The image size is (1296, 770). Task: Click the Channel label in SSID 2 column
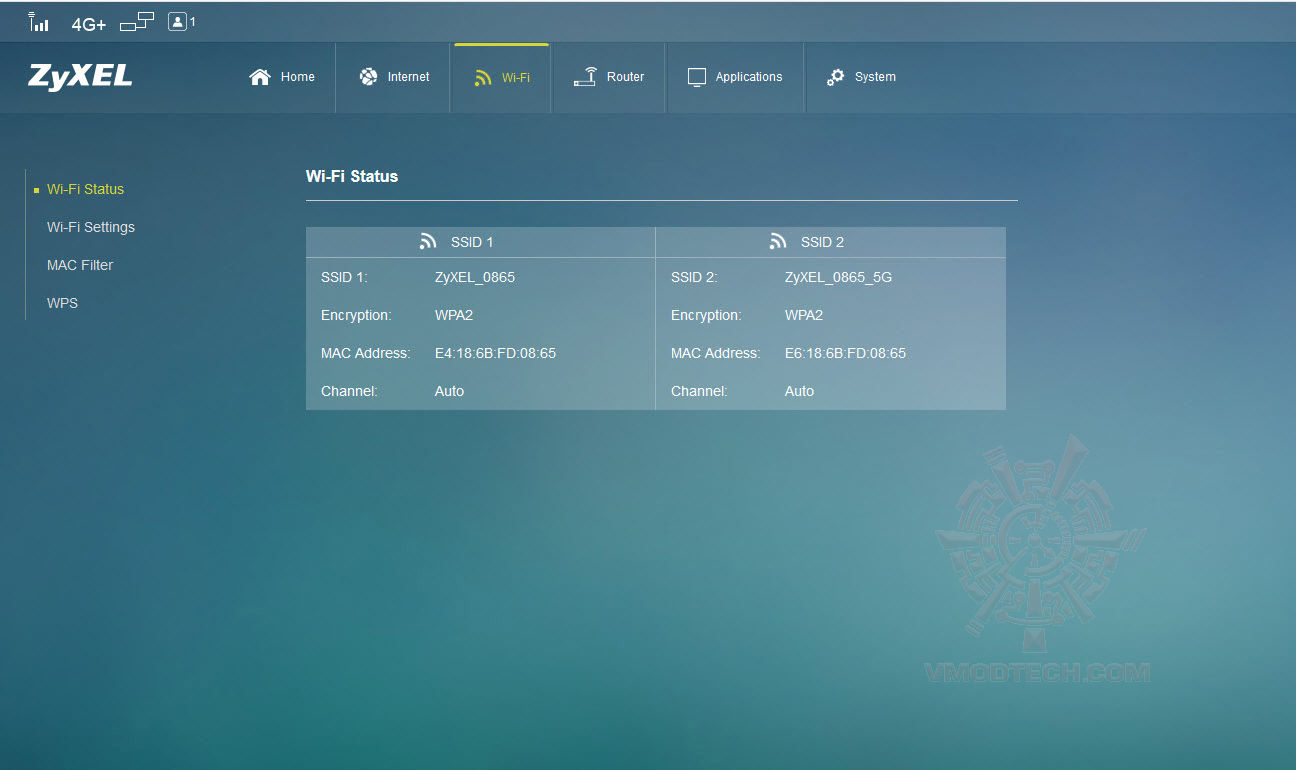(699, 391)
